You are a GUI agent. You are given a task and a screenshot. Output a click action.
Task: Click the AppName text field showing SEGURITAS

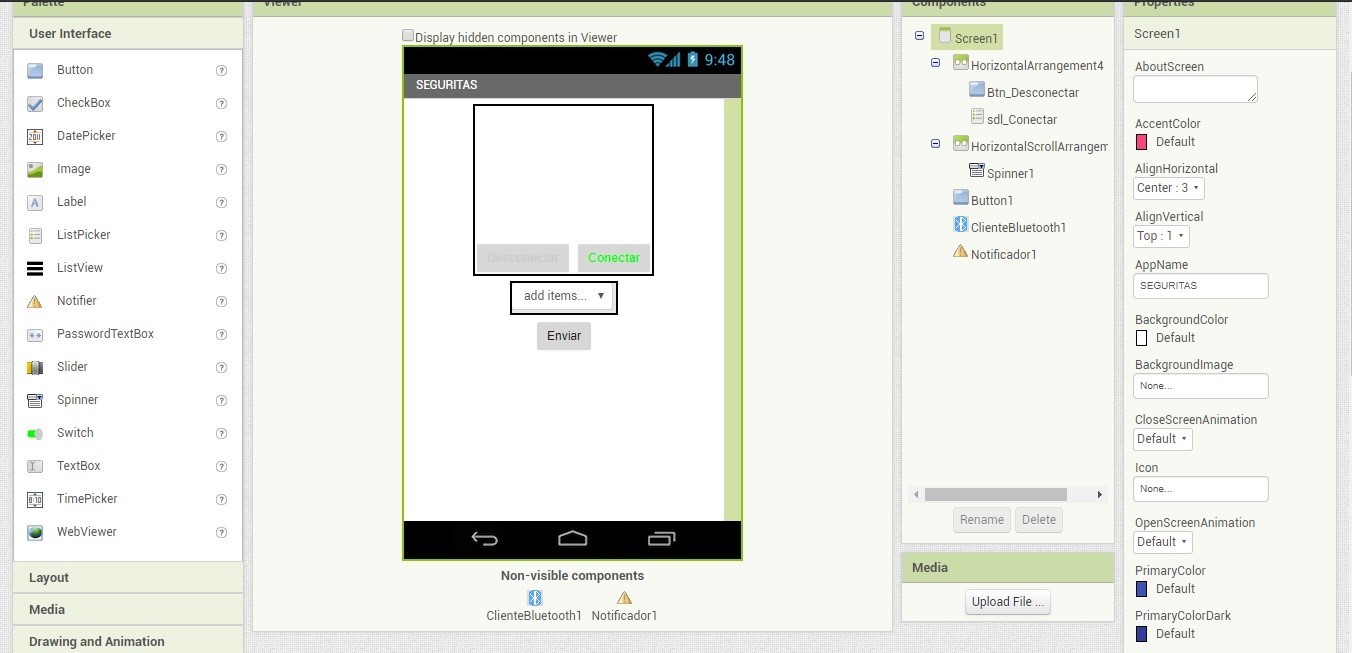(1200, 285)
